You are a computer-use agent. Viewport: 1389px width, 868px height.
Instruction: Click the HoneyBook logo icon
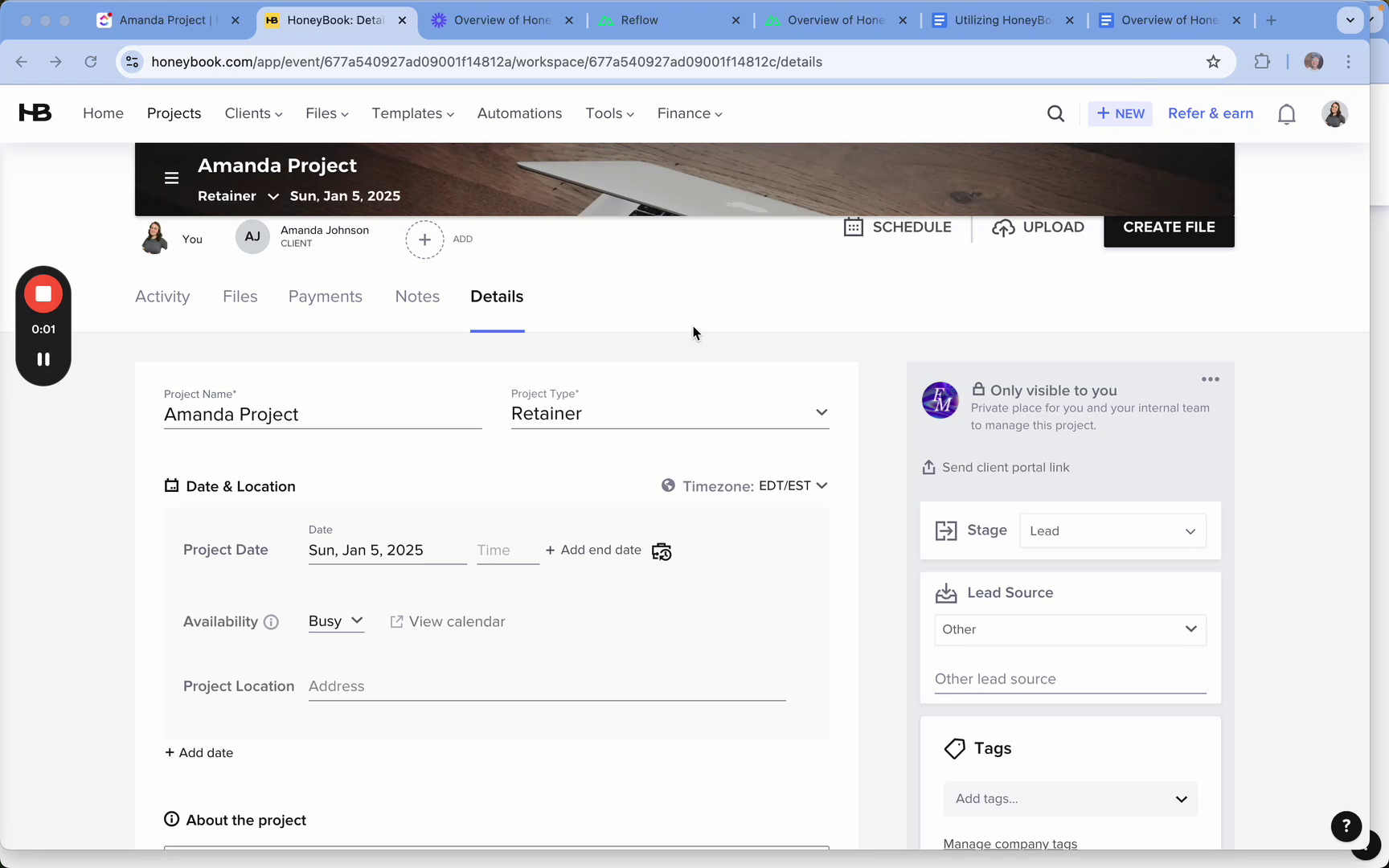(35, 113)
